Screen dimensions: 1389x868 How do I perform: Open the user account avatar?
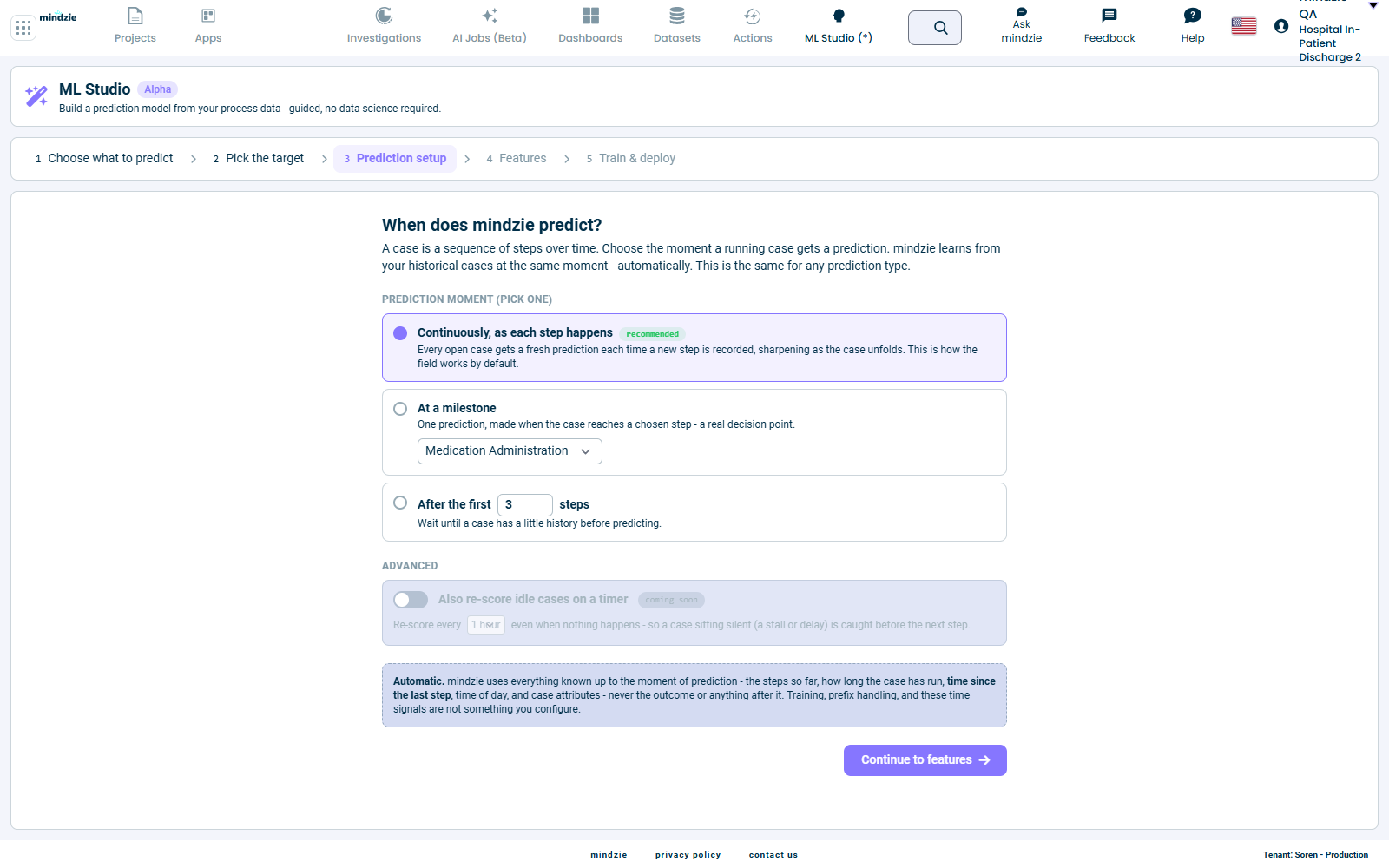[1281, 26]
